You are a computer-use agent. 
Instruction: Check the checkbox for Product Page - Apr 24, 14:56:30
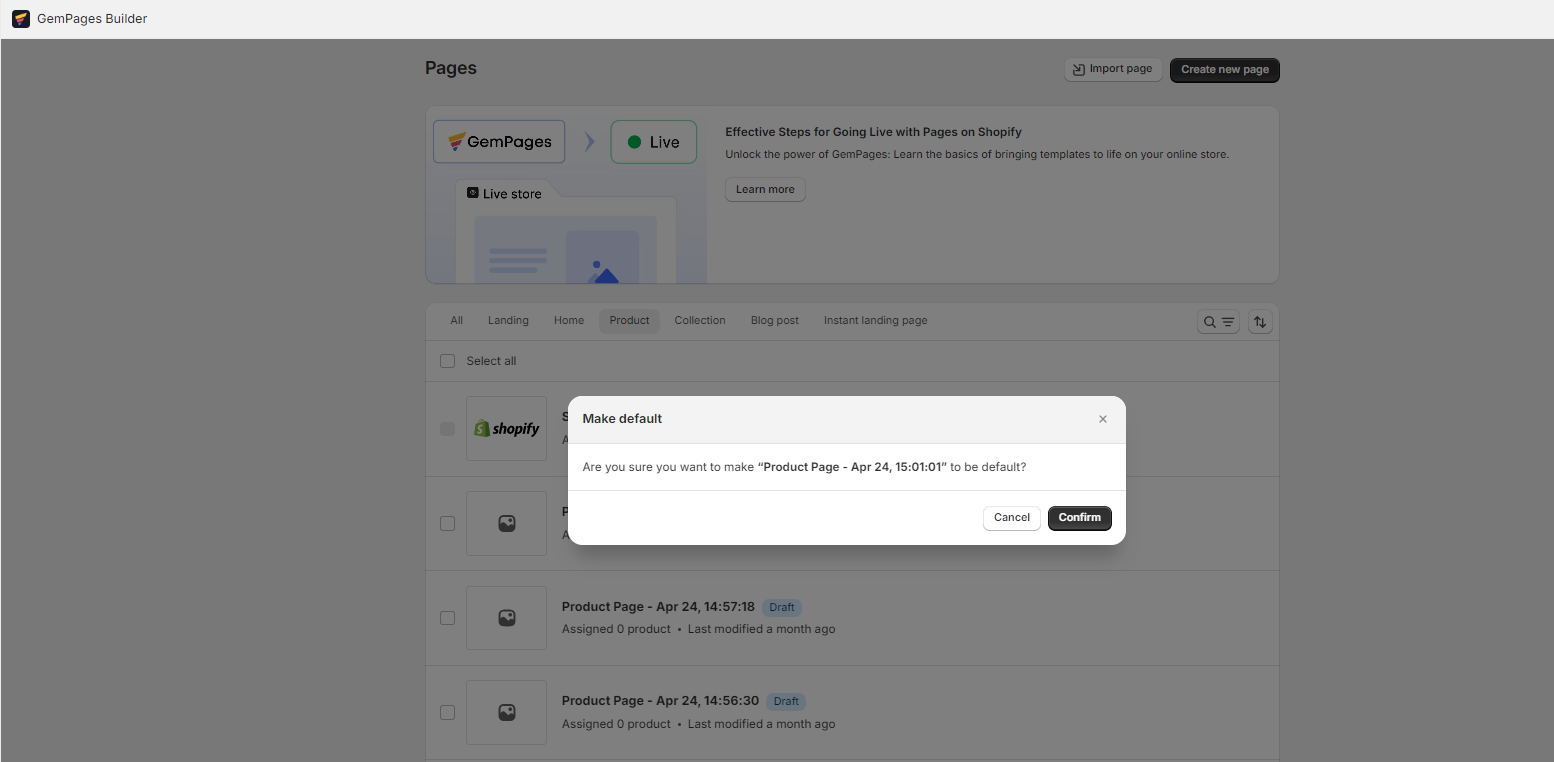pyautogui.click(x=447, y=712)
